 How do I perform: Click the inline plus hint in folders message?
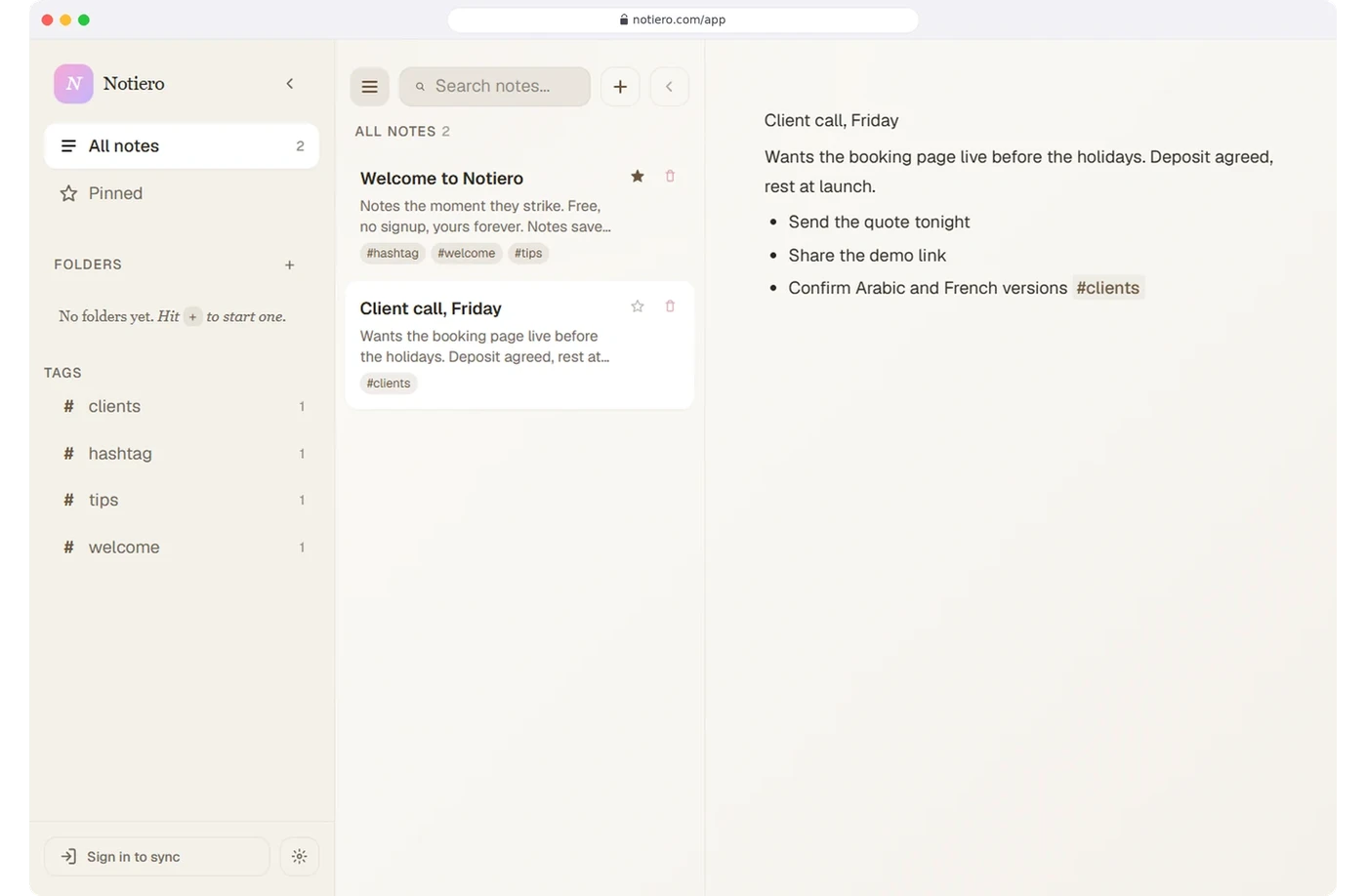tap(192, 317)
